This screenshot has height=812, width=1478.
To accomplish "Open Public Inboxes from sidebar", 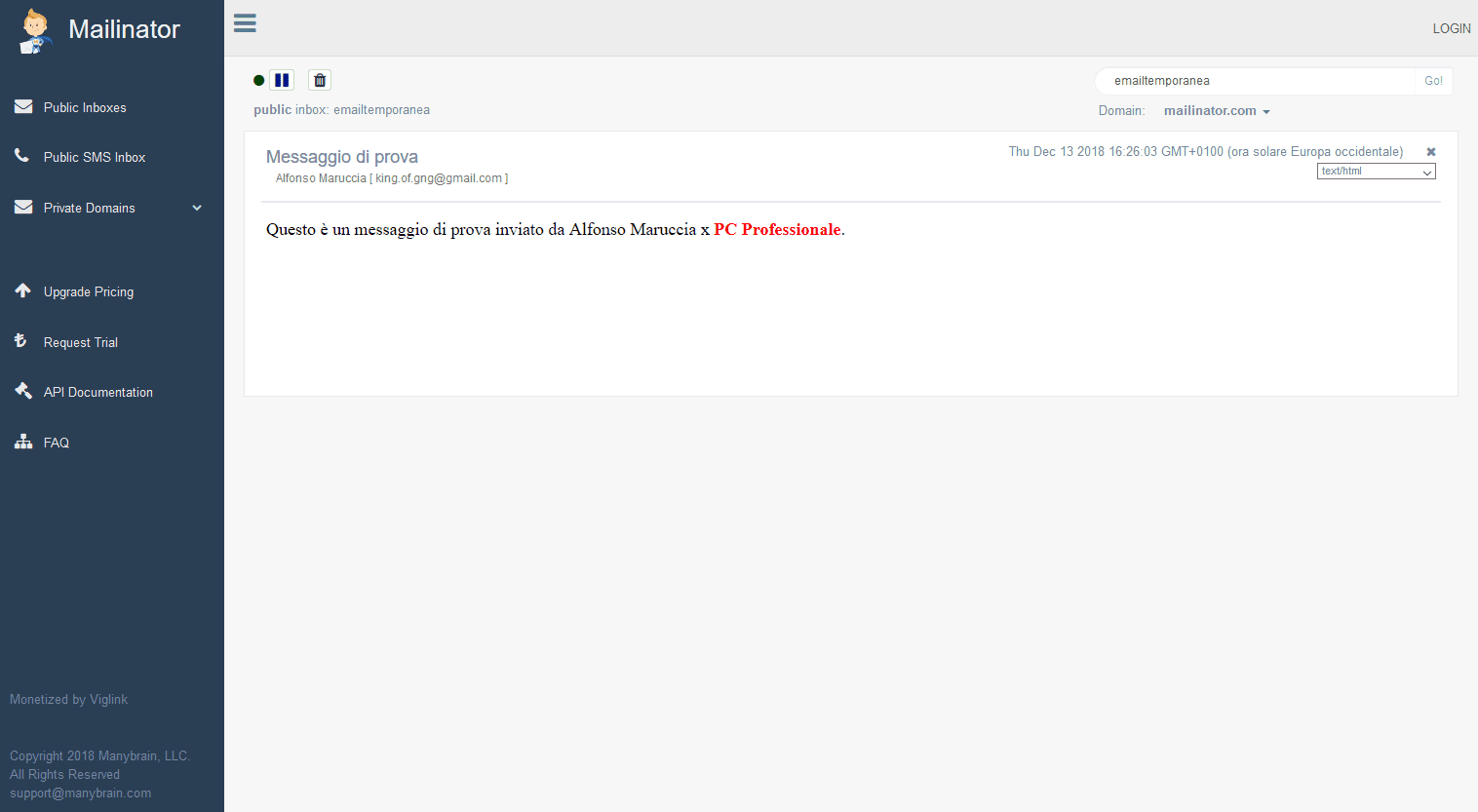I will tap(85, 107).
